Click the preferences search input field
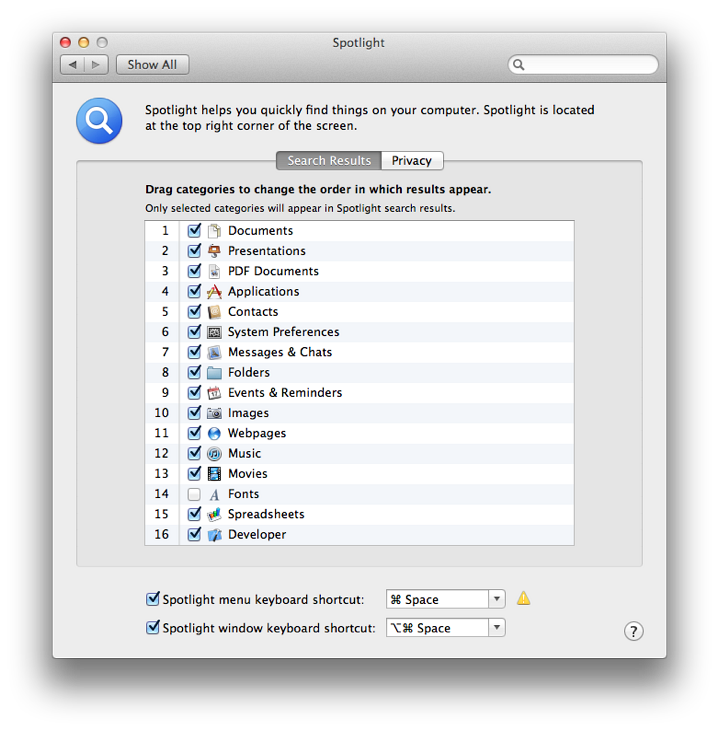719x731 pixels. (x=583, y=65)
